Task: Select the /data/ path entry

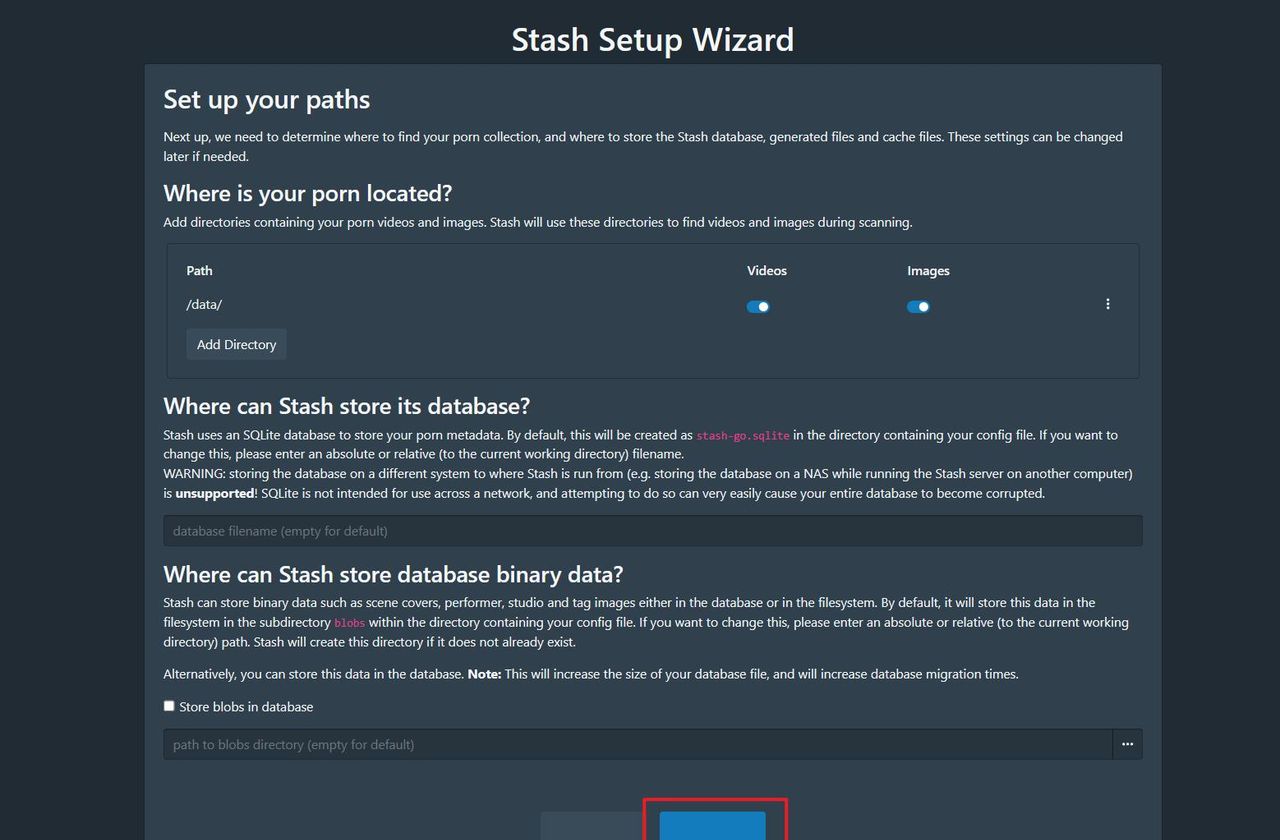Action: pyautogui.click(x=204, y=304)
